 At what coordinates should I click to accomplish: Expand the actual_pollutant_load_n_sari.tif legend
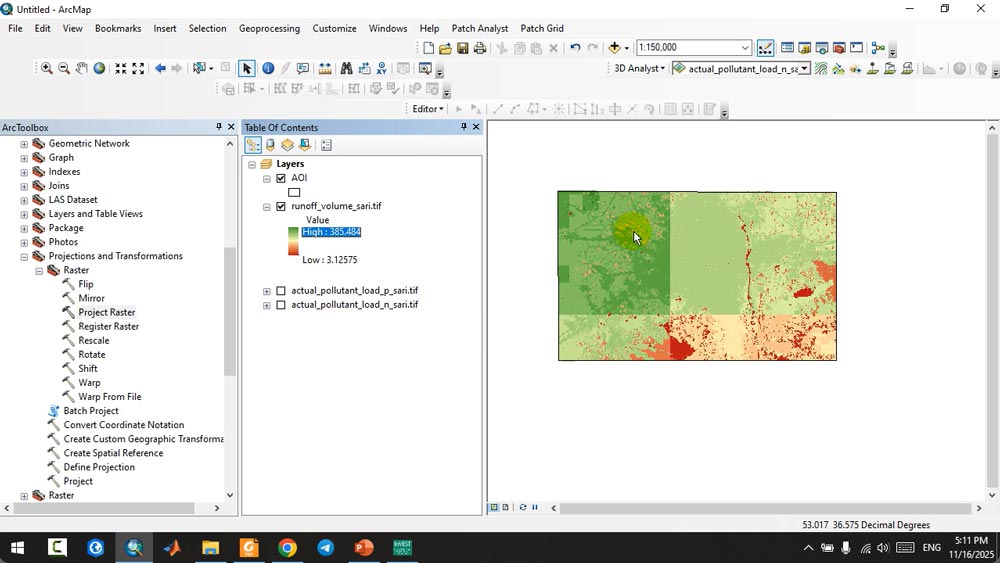click(267, 305)
